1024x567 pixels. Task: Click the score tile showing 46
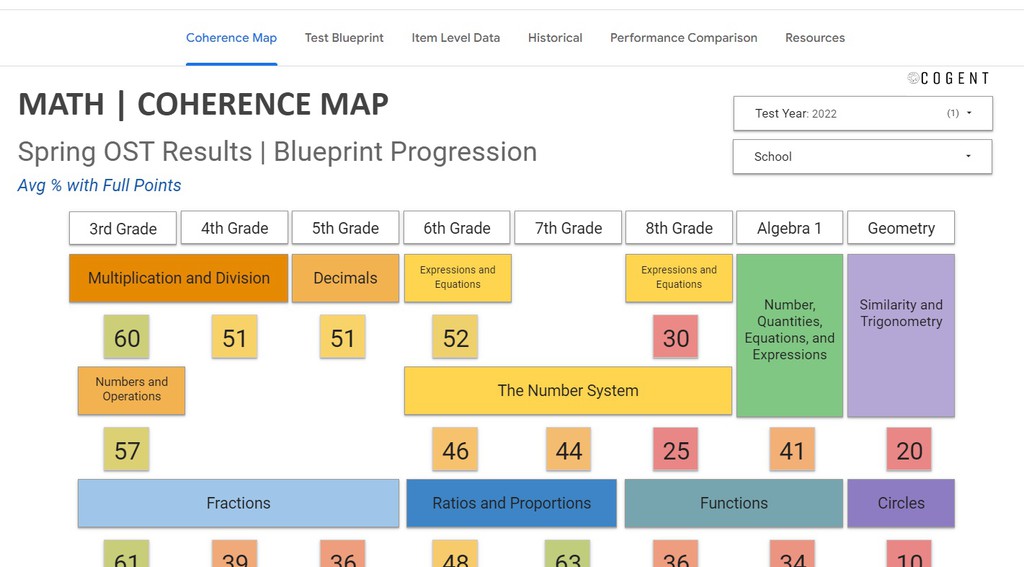pyautogui.click(x=455, y=449)
